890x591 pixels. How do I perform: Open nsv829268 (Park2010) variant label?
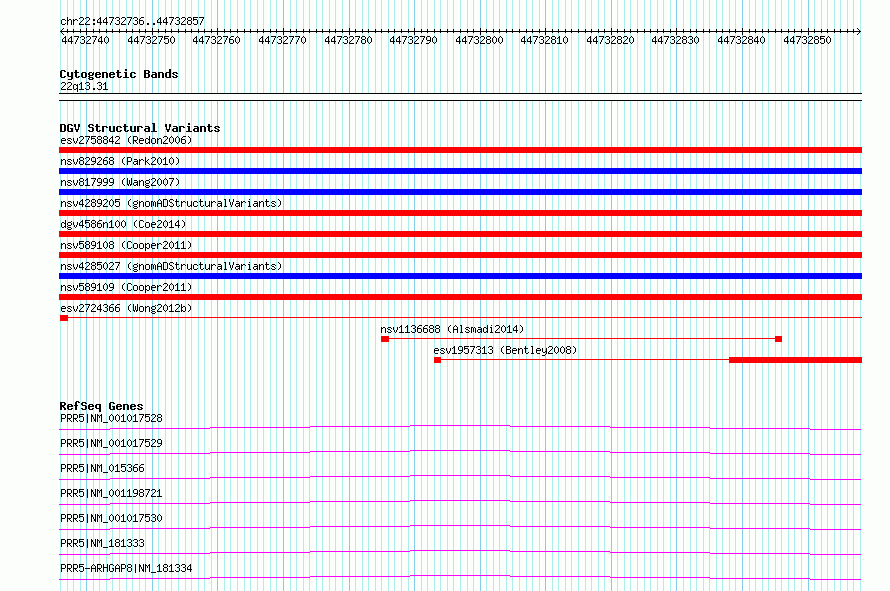pos(120,161)
